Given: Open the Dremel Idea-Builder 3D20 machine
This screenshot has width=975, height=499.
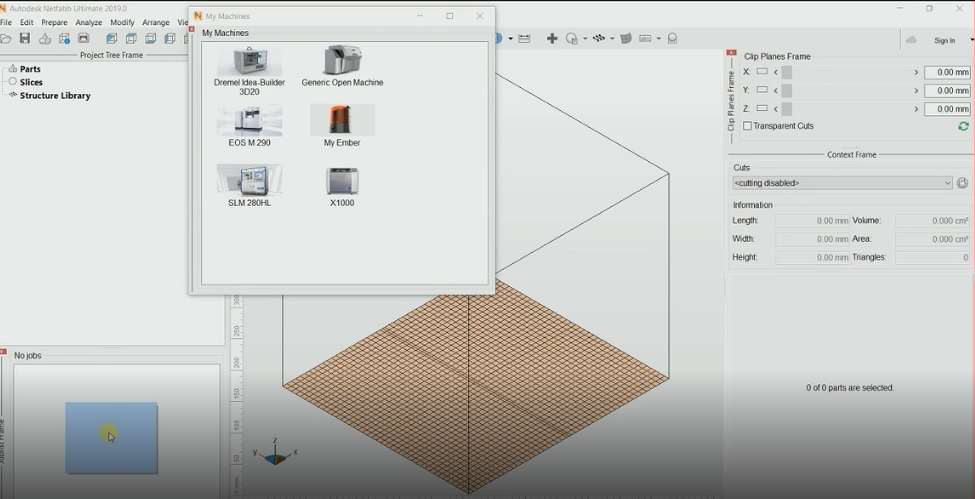Looking at the screenshot, I should [x=249, y=70].
